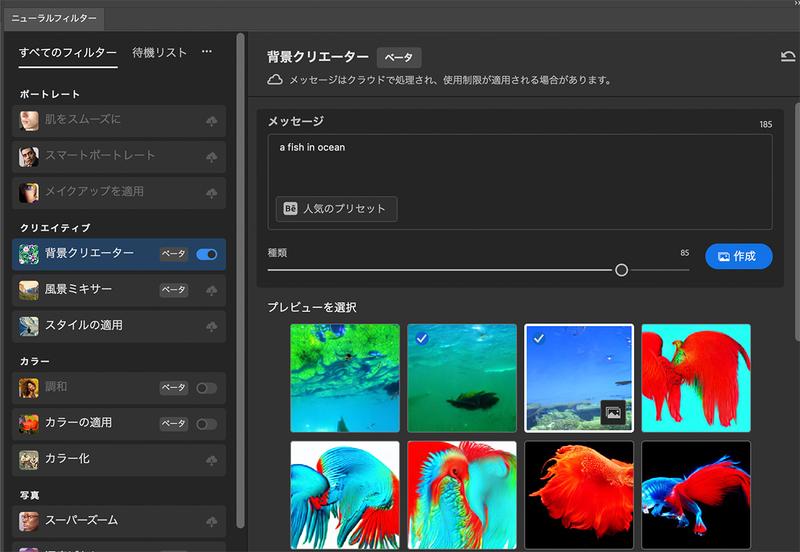This screenshot has height=552, width=800.
Task: Click the カラー化 filter icon
Action: (x=29, y=460)
